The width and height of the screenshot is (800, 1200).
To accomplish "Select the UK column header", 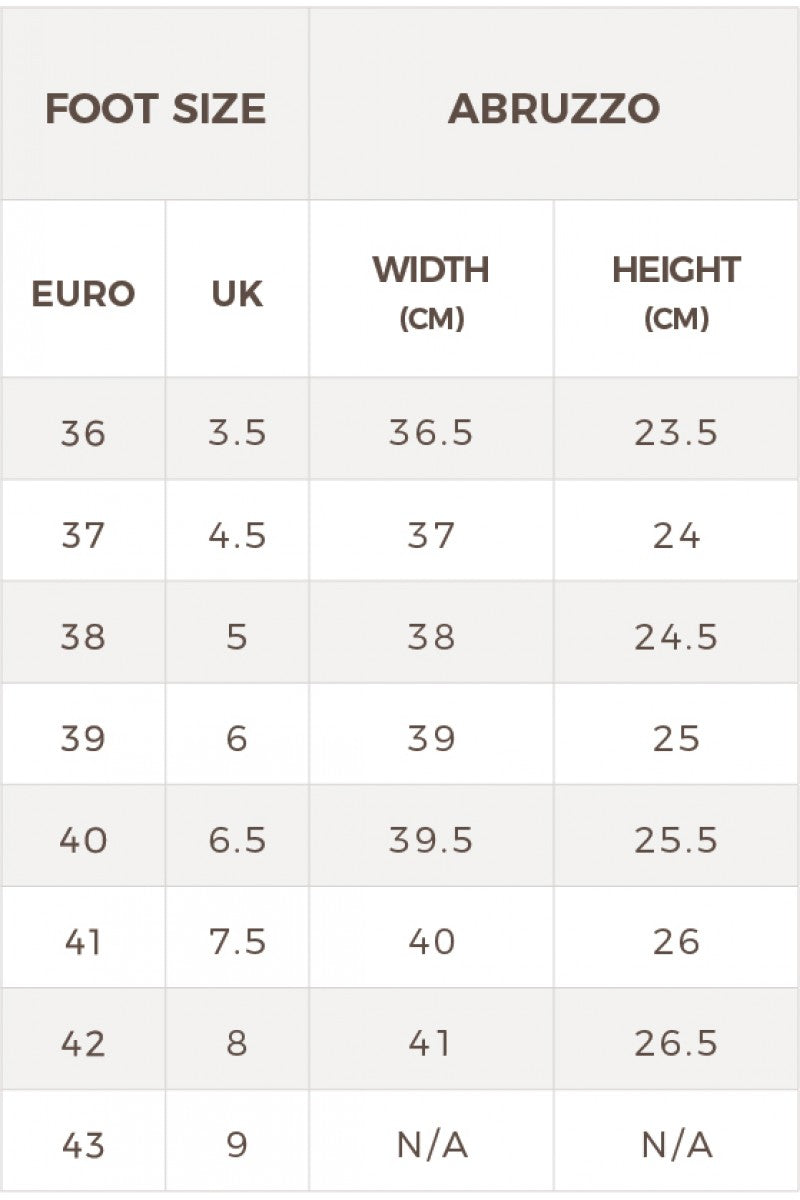I will 237,294.
